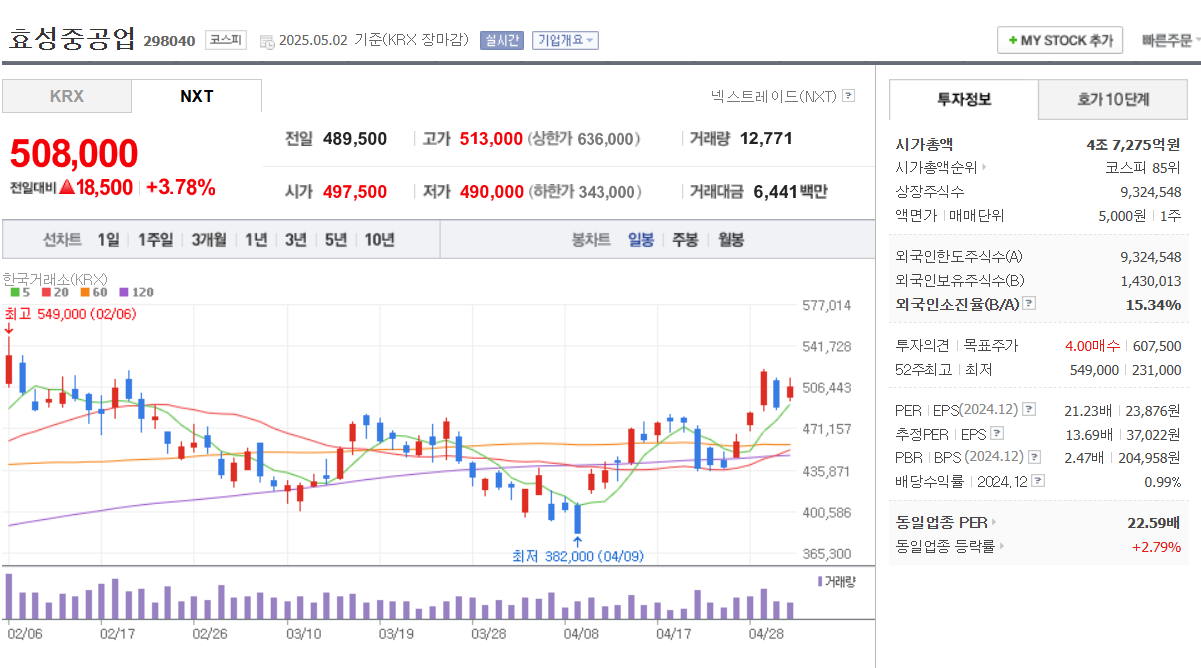Switch to 주봉 weekly candle view
The width and height of the screenshot is (1201, 668).
coord(684,239)
